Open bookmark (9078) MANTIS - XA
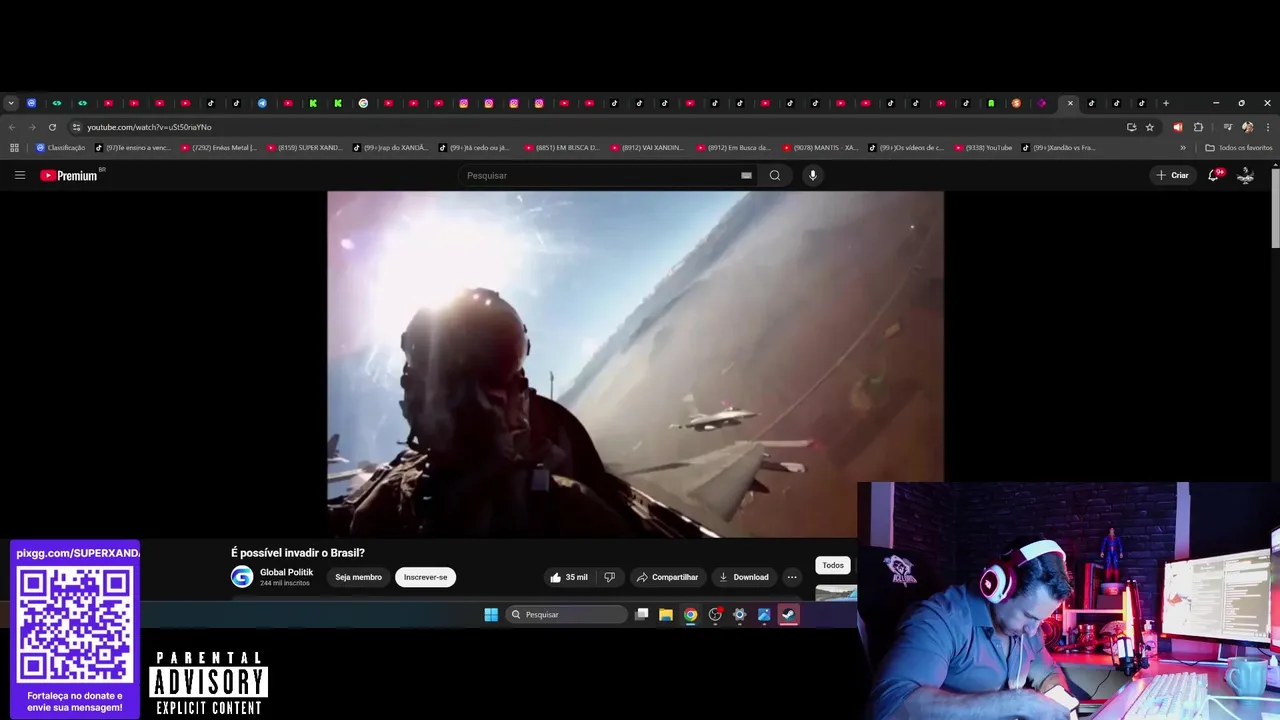1280x720 pixels. [821, 148]
